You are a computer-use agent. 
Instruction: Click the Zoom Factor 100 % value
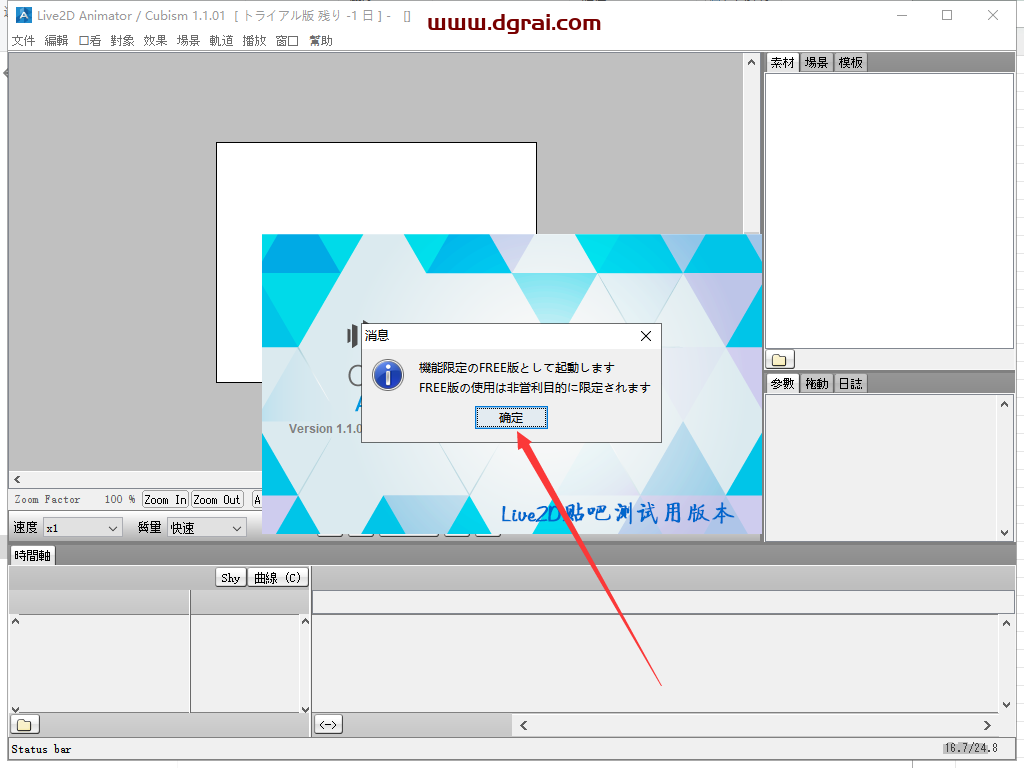point(120,500)
